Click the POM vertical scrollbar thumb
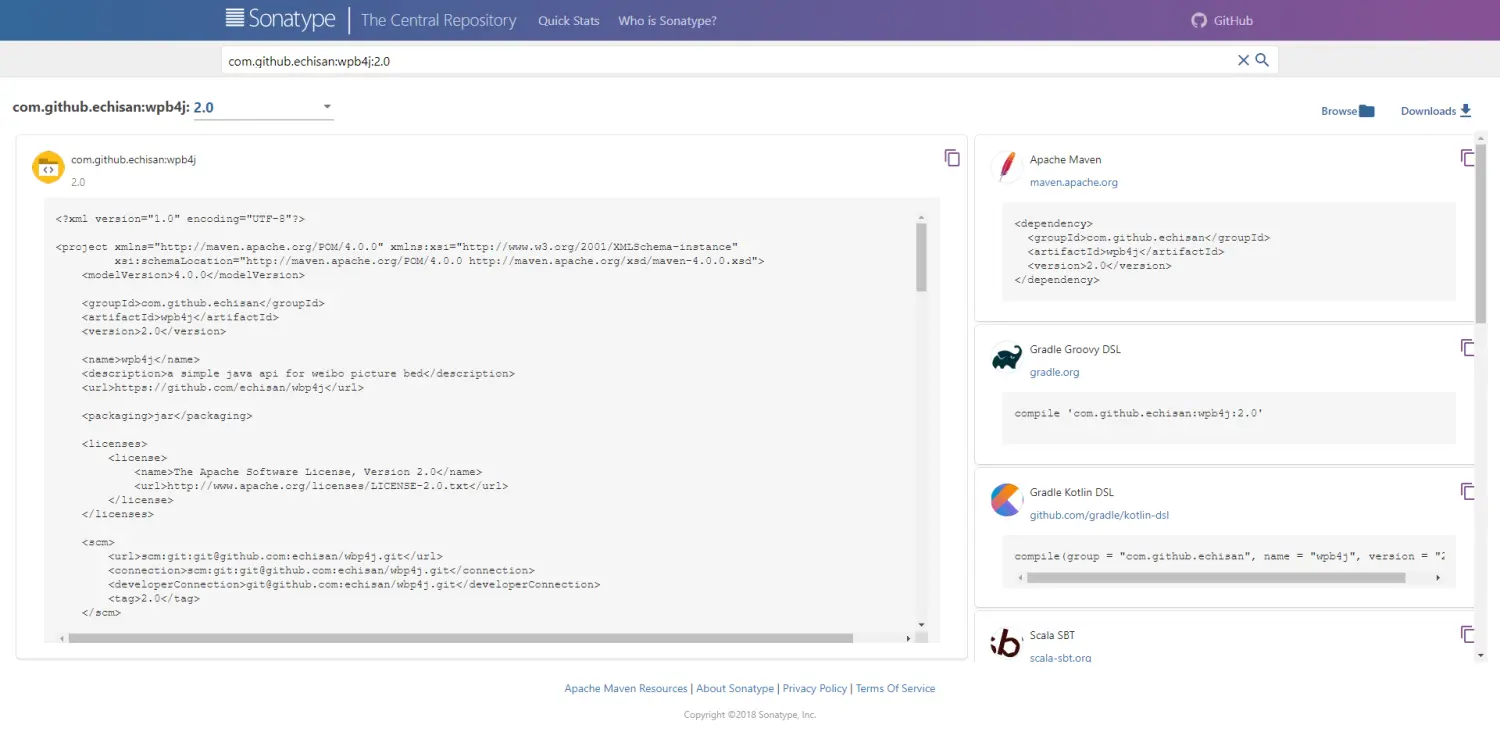This screenshot has height=732, width=1500. (921, 257)
